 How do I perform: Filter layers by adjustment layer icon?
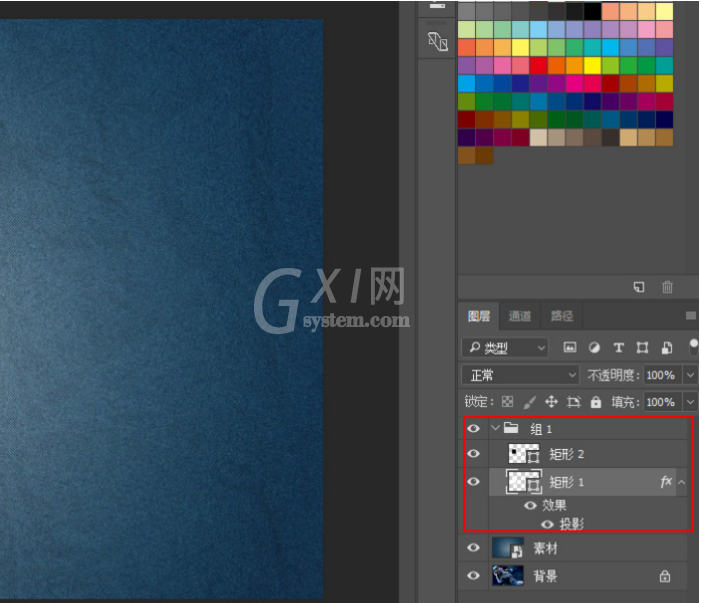594,347
